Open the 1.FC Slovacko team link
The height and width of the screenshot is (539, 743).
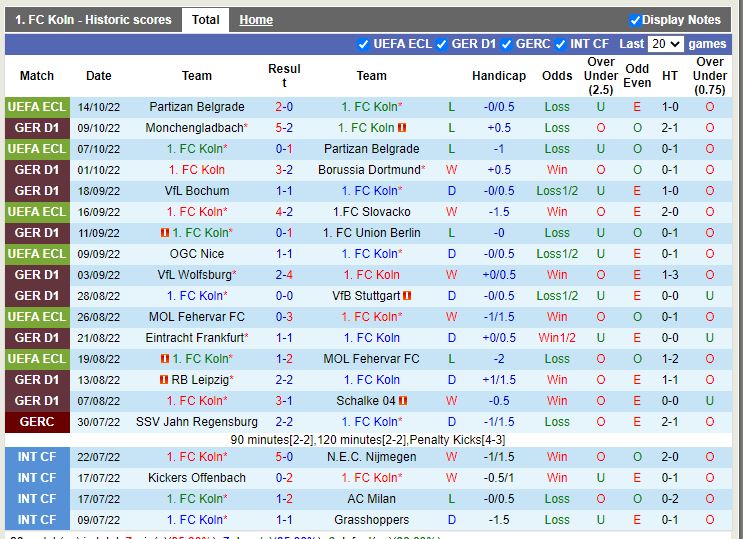click(372, 212)
